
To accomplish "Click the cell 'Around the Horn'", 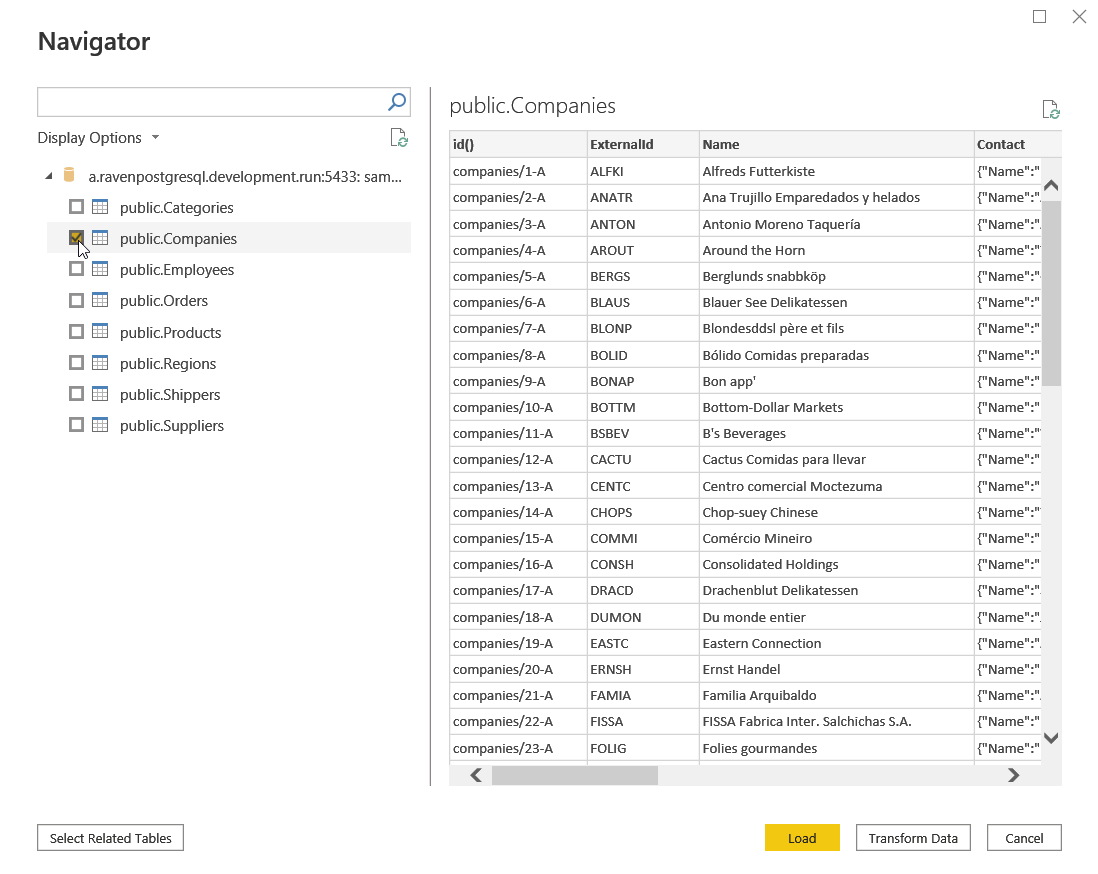I will (836, 250).
